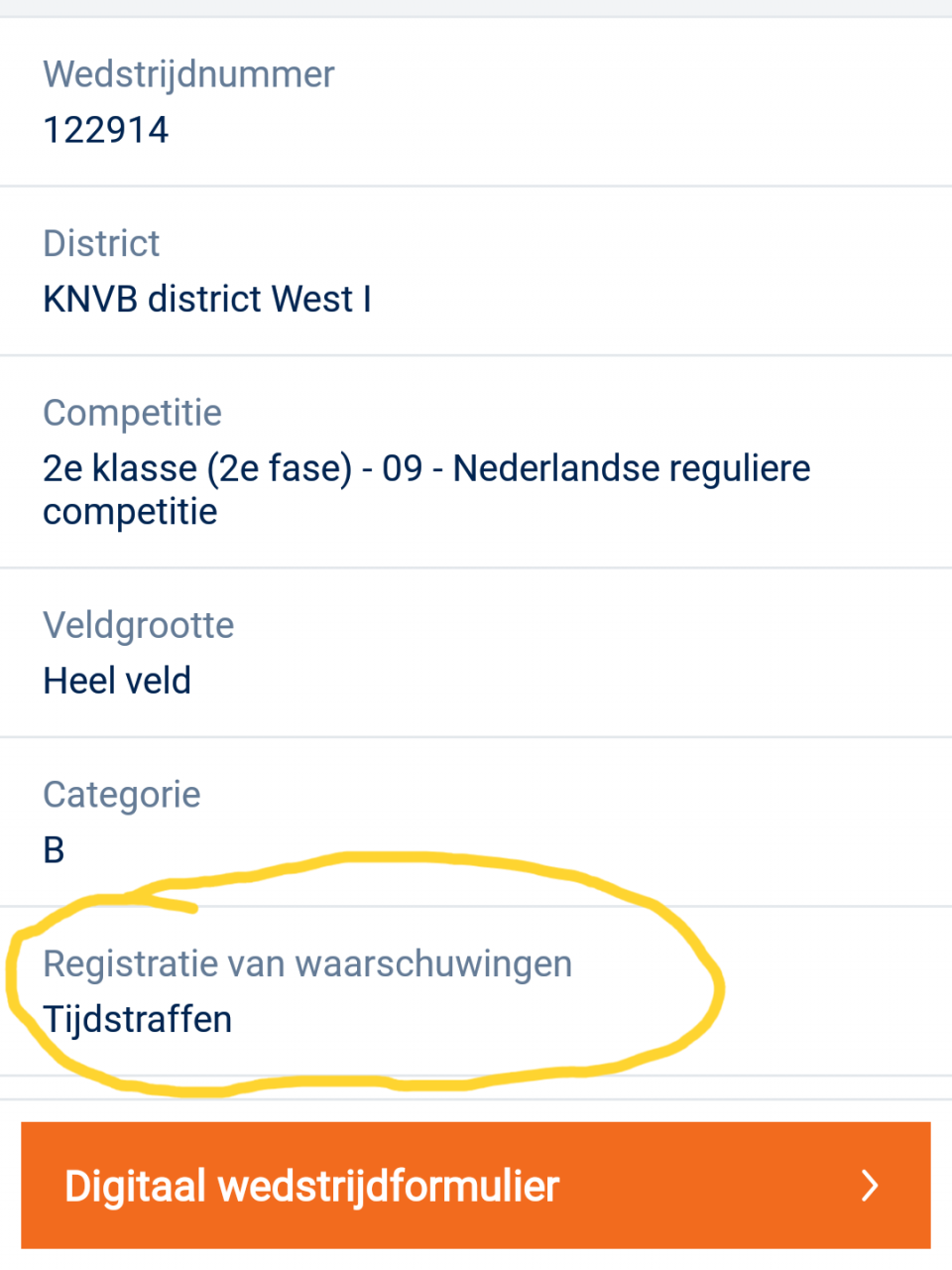Click the word 'waarschuwingen' in the circled label
Screen dimensions: 952x1270
coord(433,964)
